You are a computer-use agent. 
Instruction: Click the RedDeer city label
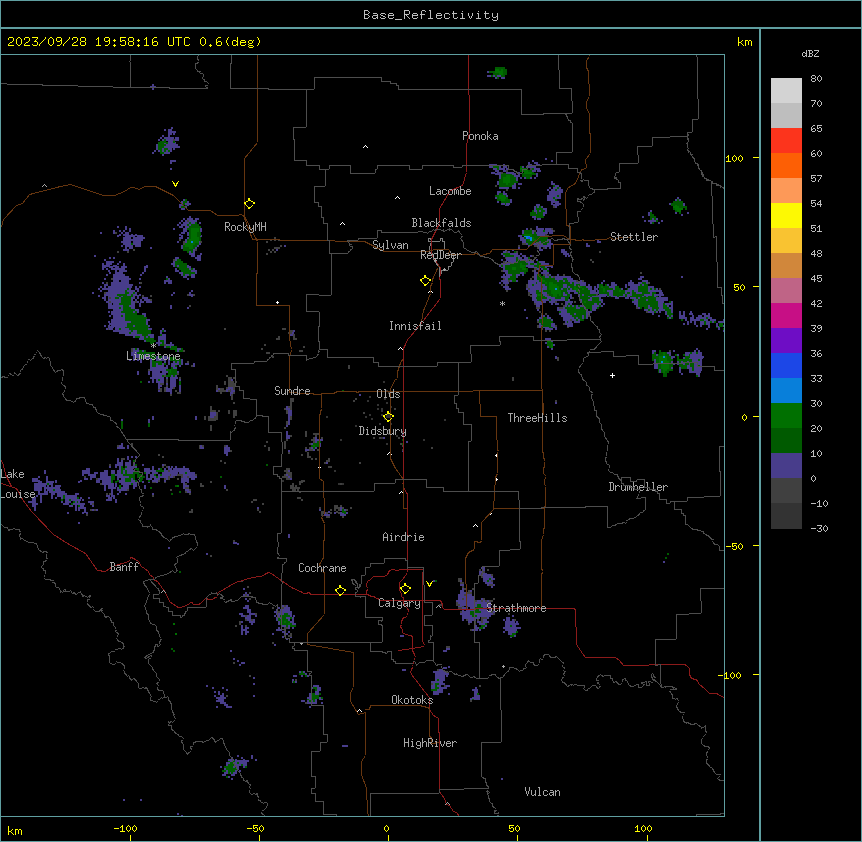(x=440, y=255)
